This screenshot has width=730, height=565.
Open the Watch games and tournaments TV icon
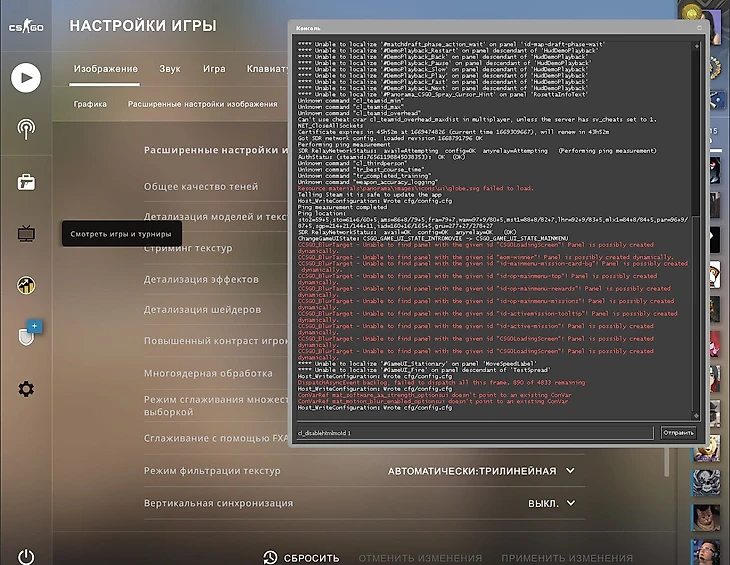click(26, 233)
